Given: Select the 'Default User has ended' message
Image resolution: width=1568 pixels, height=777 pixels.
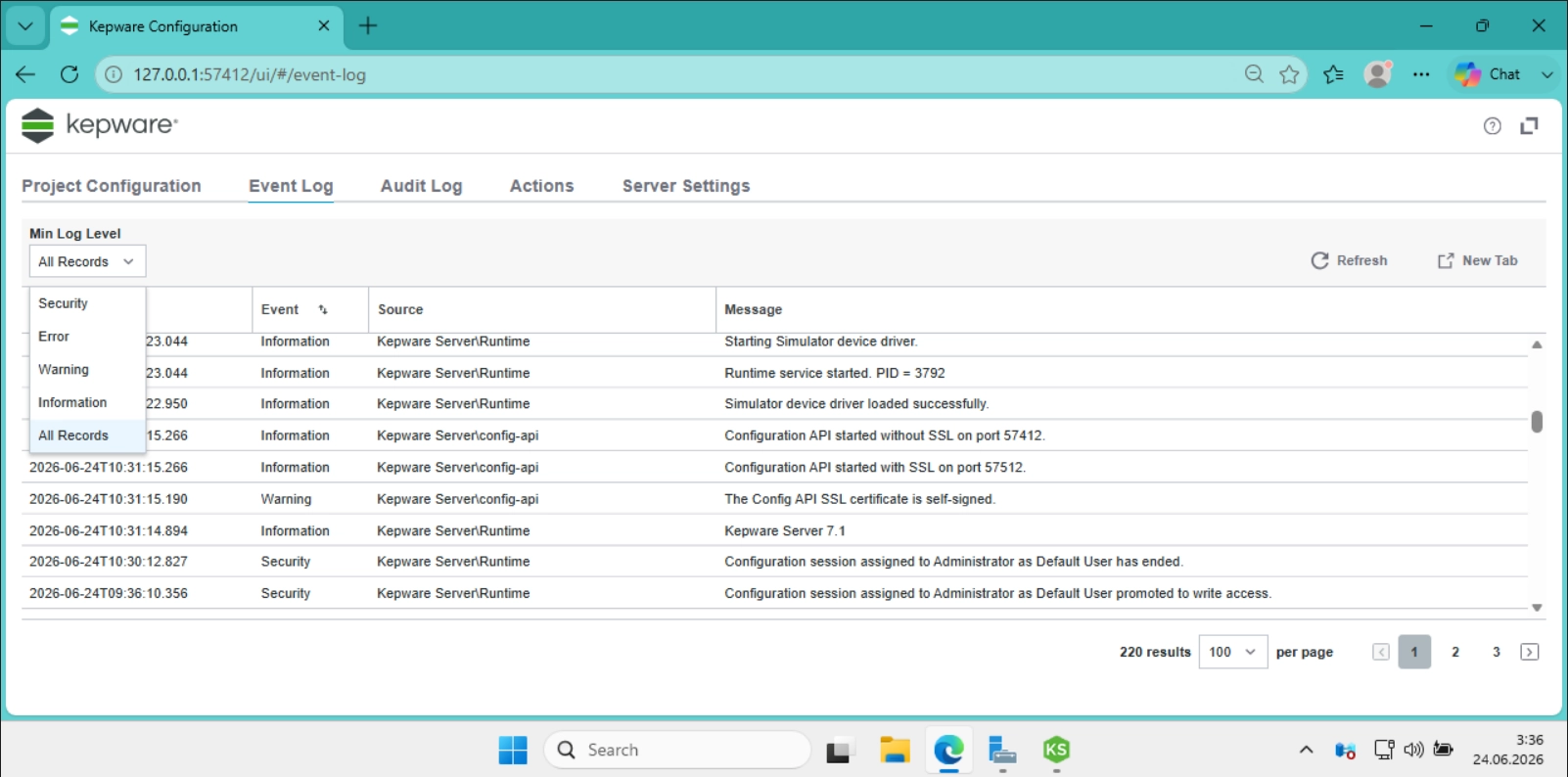Looking at the screenshot, I should click(954, 562).
